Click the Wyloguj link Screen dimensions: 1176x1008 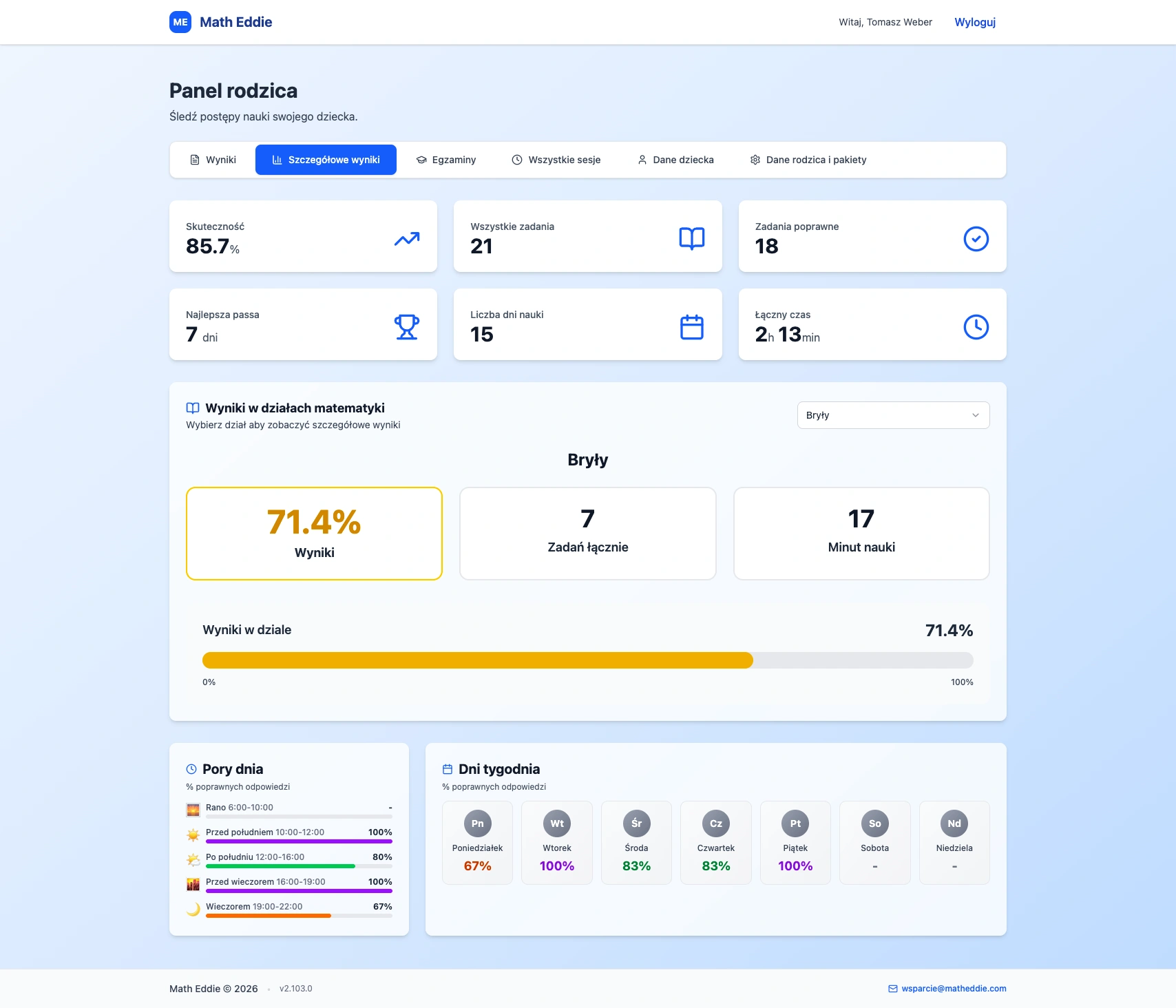click(975, 22)
